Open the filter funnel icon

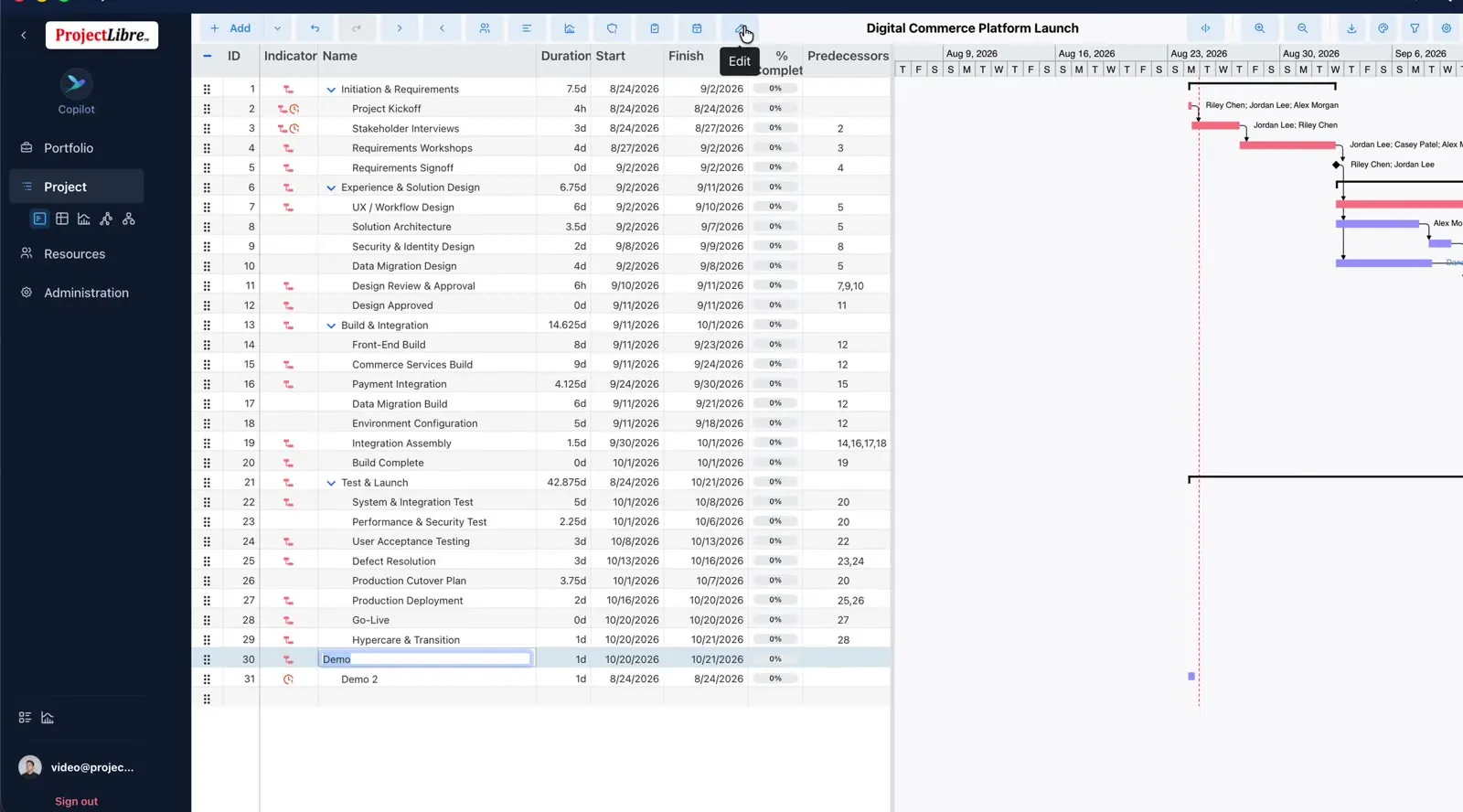[1415, 28]
